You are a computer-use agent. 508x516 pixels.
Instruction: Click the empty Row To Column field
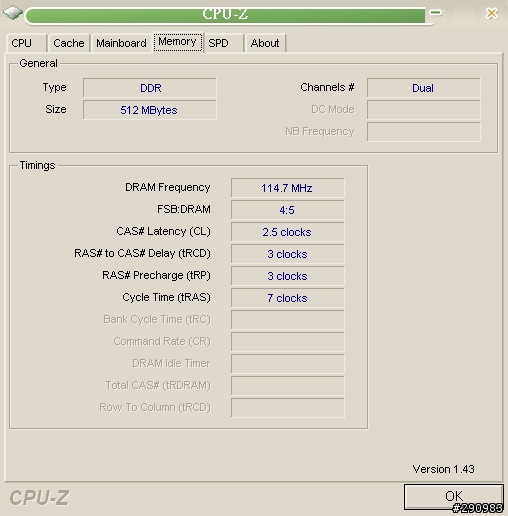[288, 408]
